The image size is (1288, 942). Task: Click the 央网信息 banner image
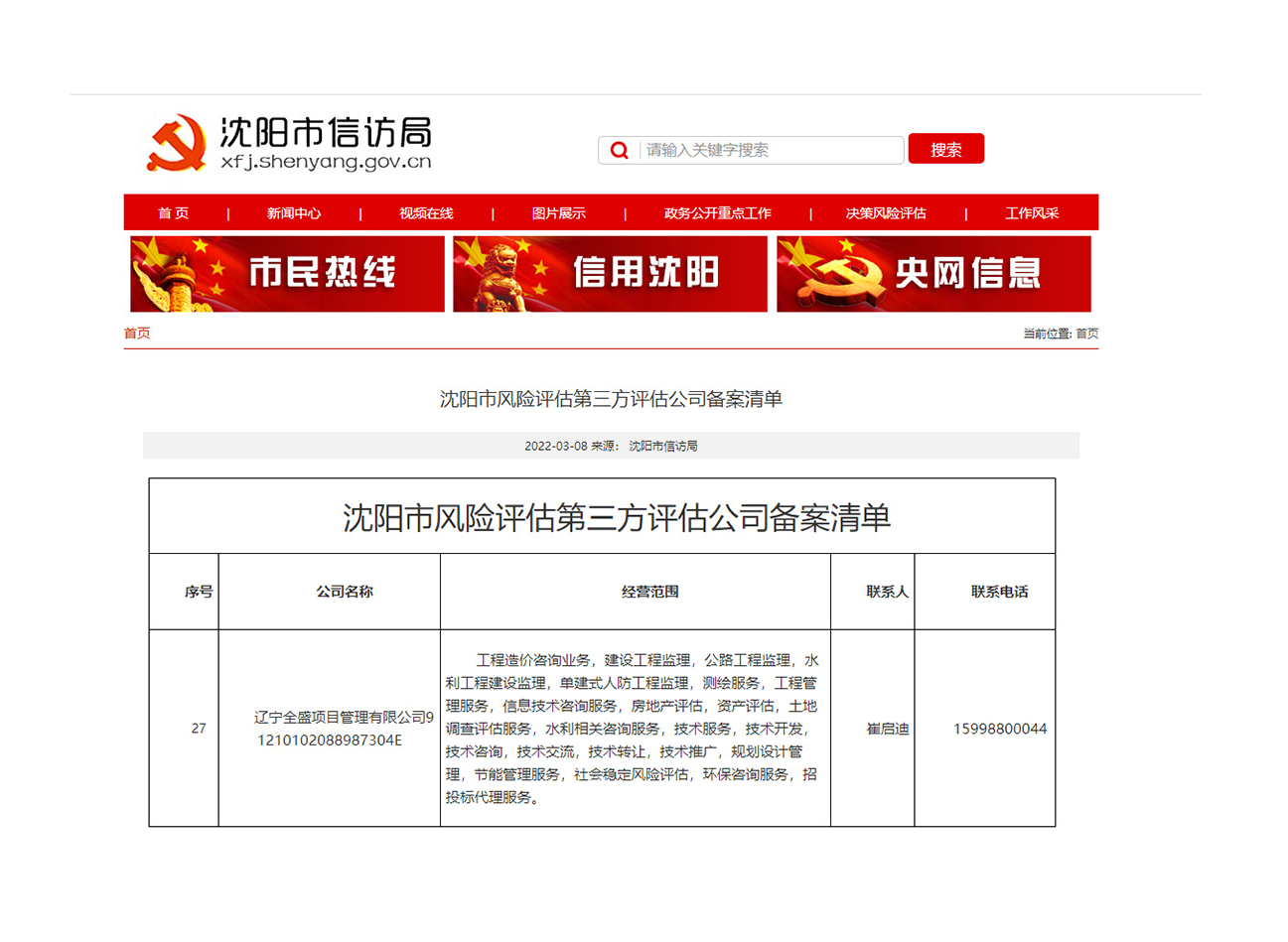[x=933, y=274]
